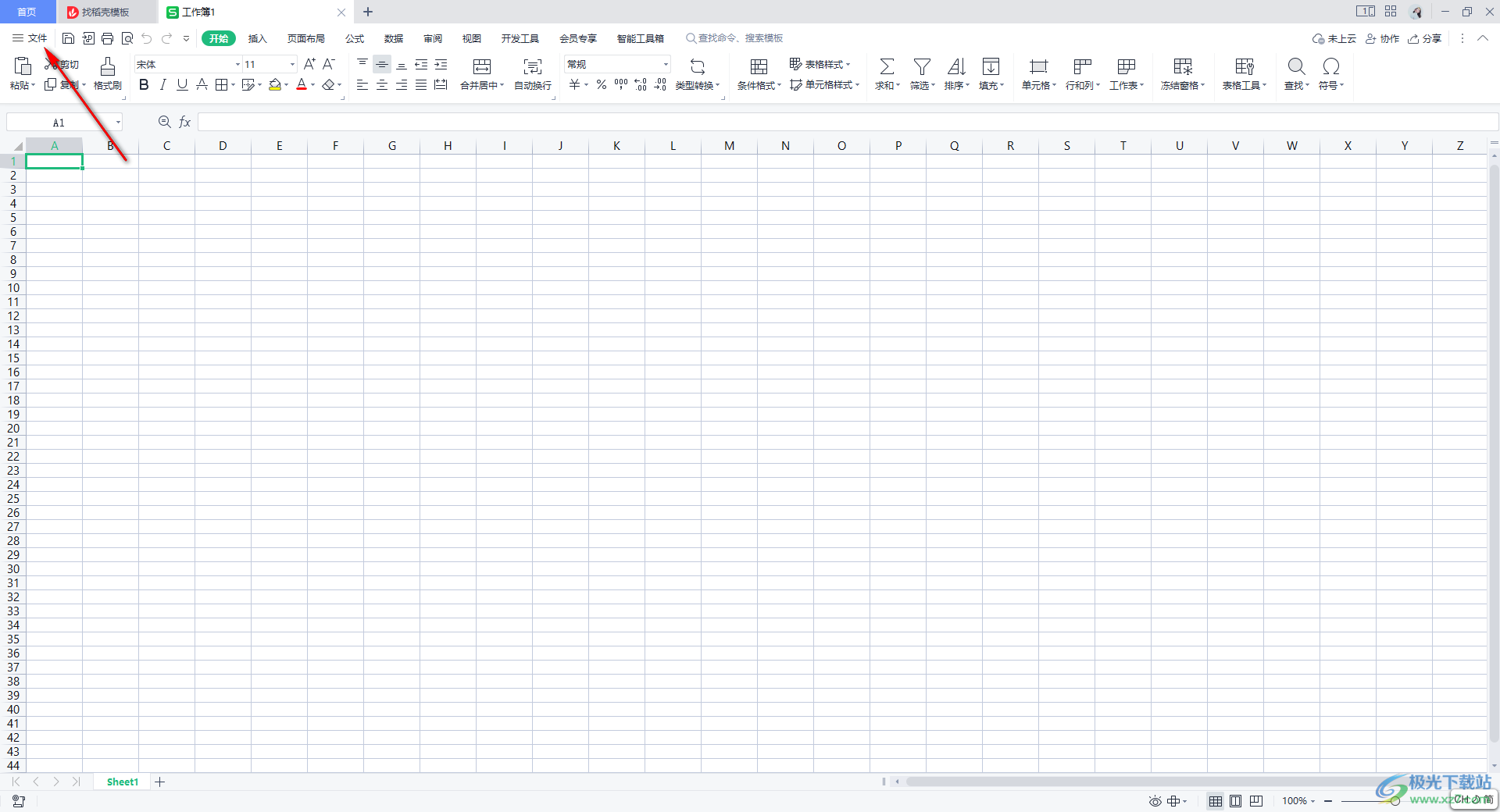This screenshot has height=812, width=1500.
Task: Click the Print icon in quick access toolbar
Action: click(x=108, y=38)
